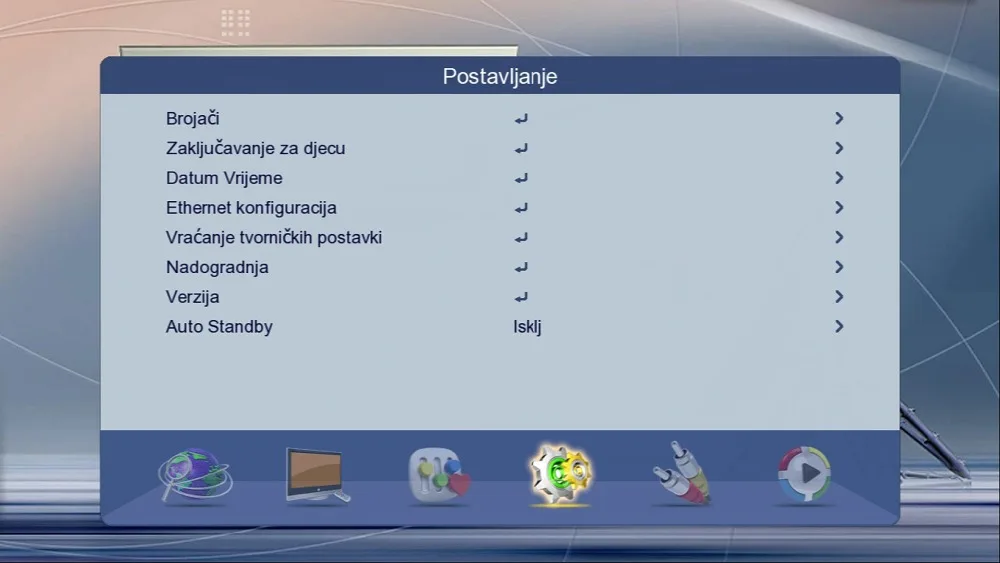Expand the chevron on the Verzija row

pos(839,296)
